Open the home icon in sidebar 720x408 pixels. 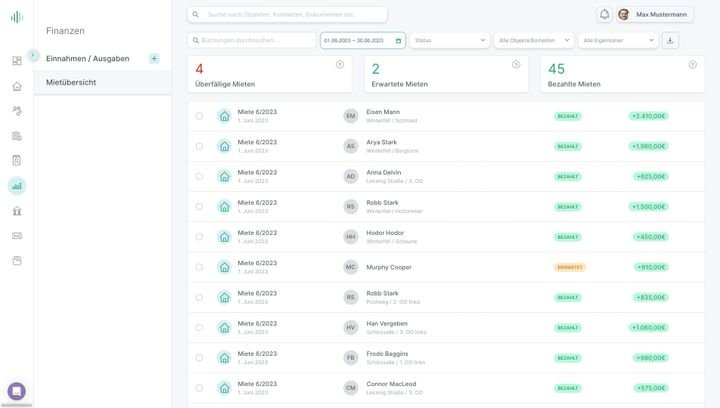coord(17,86)
